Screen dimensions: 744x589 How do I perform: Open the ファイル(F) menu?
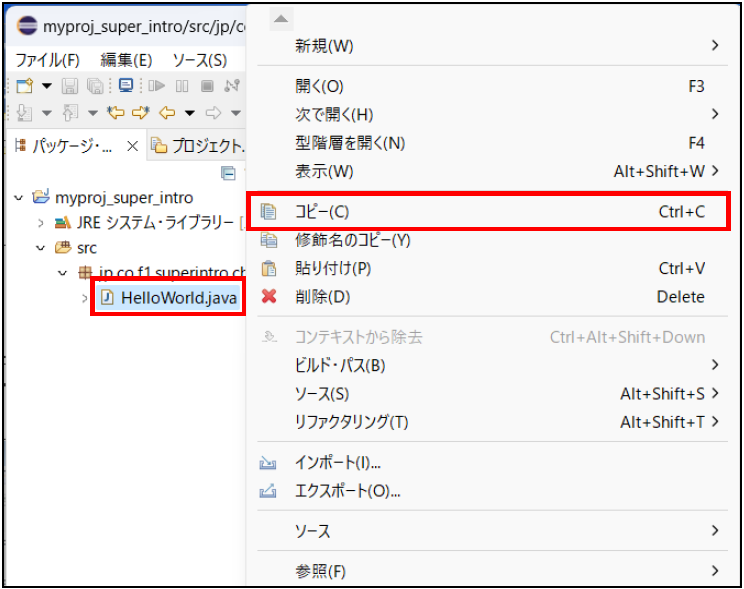tap(47, 60)
